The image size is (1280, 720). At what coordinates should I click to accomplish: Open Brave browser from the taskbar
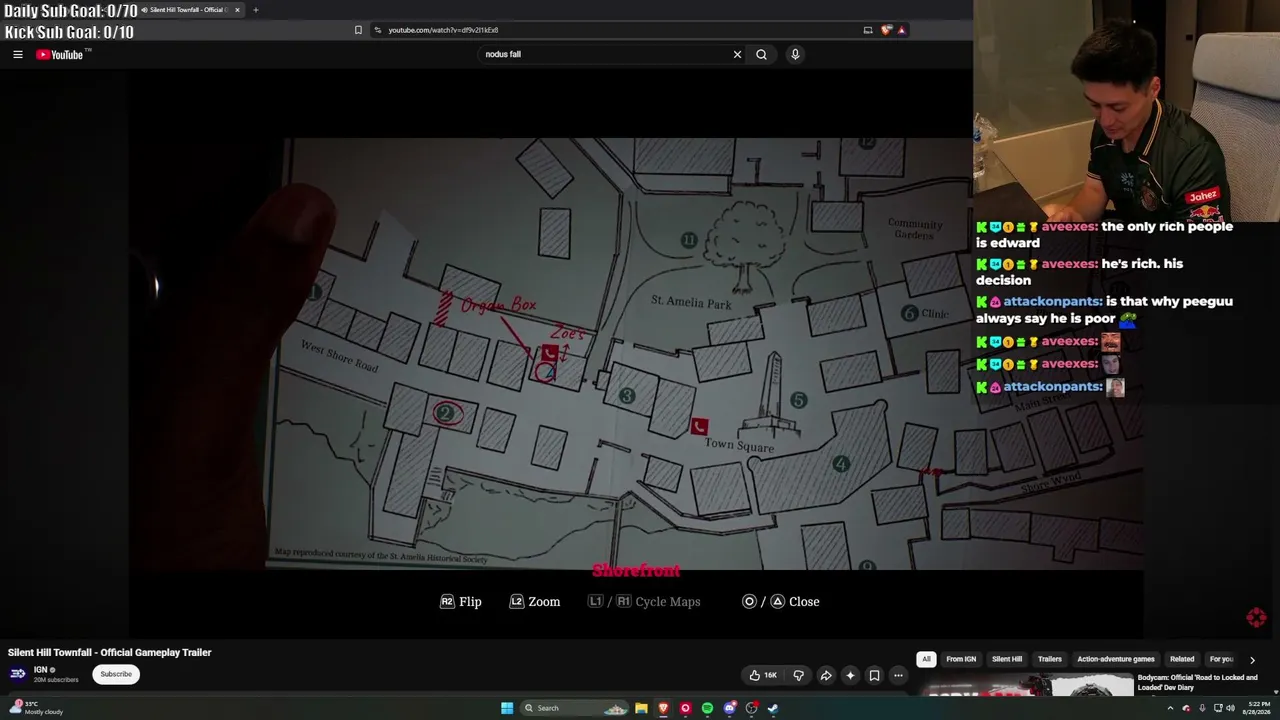663,708
